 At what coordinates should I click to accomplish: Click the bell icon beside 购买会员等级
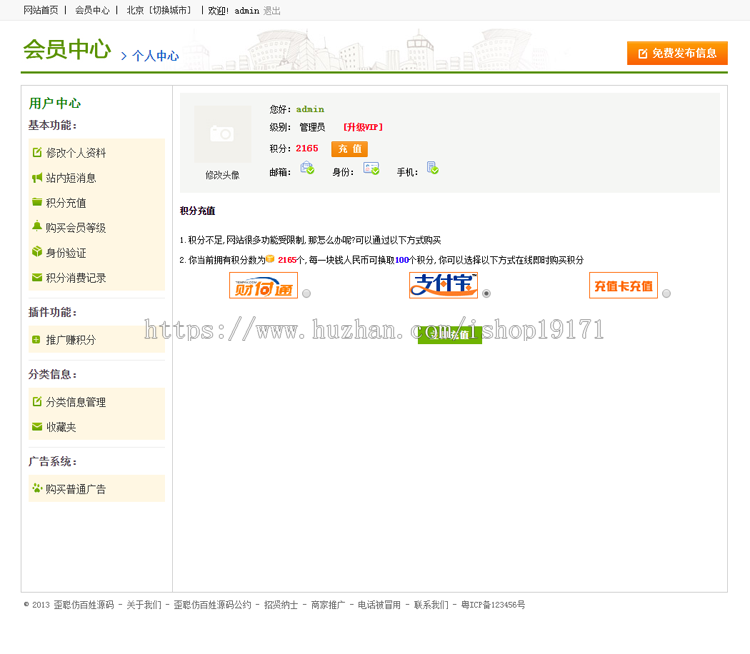point(37,226)
